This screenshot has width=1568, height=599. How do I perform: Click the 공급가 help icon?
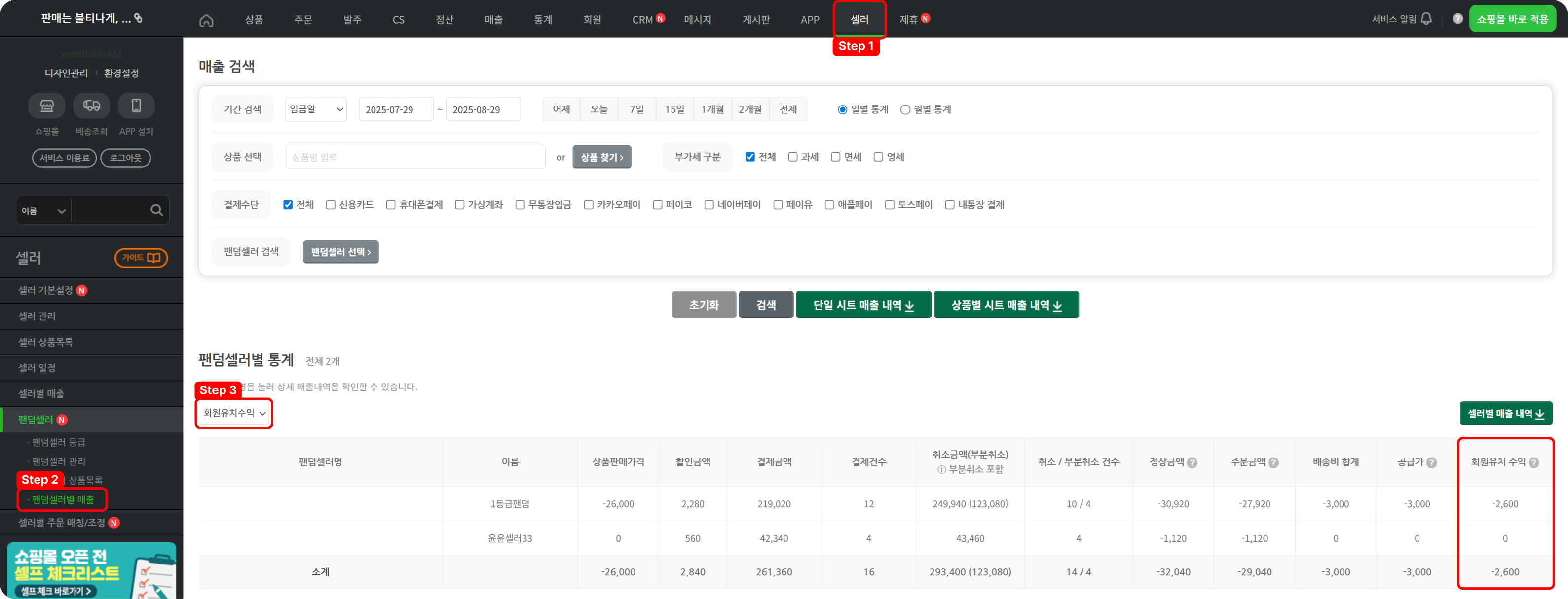click(x=1431, y=463)
